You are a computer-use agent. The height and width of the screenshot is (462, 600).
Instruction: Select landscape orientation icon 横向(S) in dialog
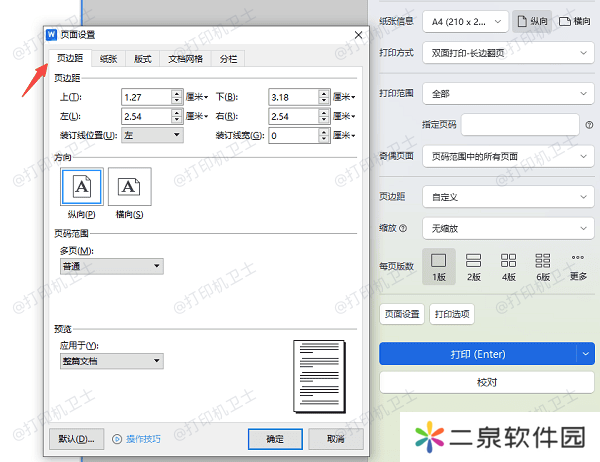[x=129, y=187]
